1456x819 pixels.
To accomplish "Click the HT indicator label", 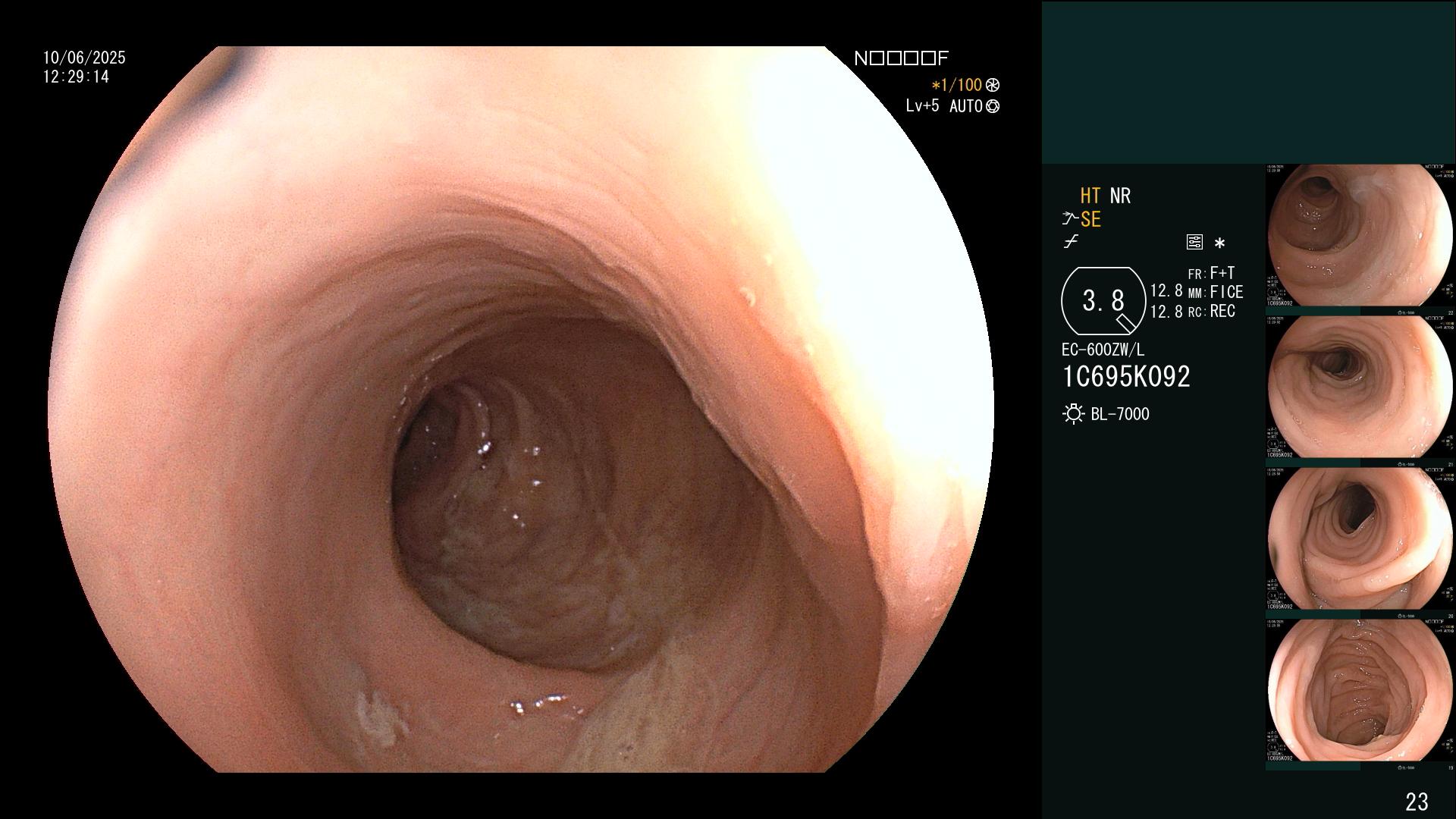I will pyautogui.click(x=1090, y=196).
